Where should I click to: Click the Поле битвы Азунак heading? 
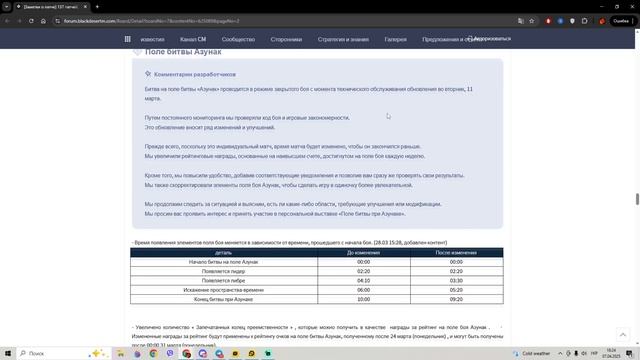[x=183, y=52]
